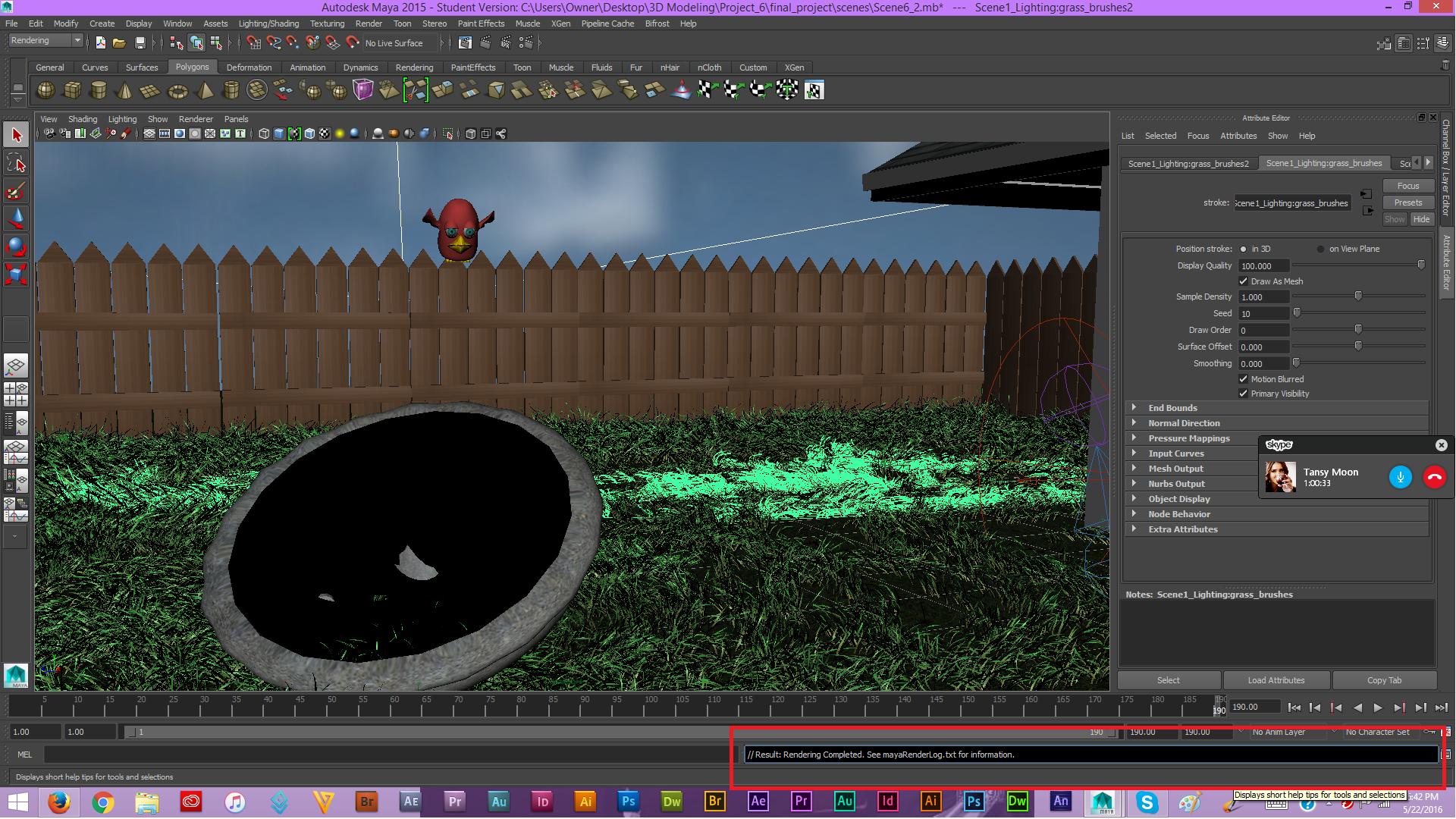Viewport: 1456px width, 819px height.
Task: Adjust the Display Quality slider handle
Action: tap(1421, 265)
